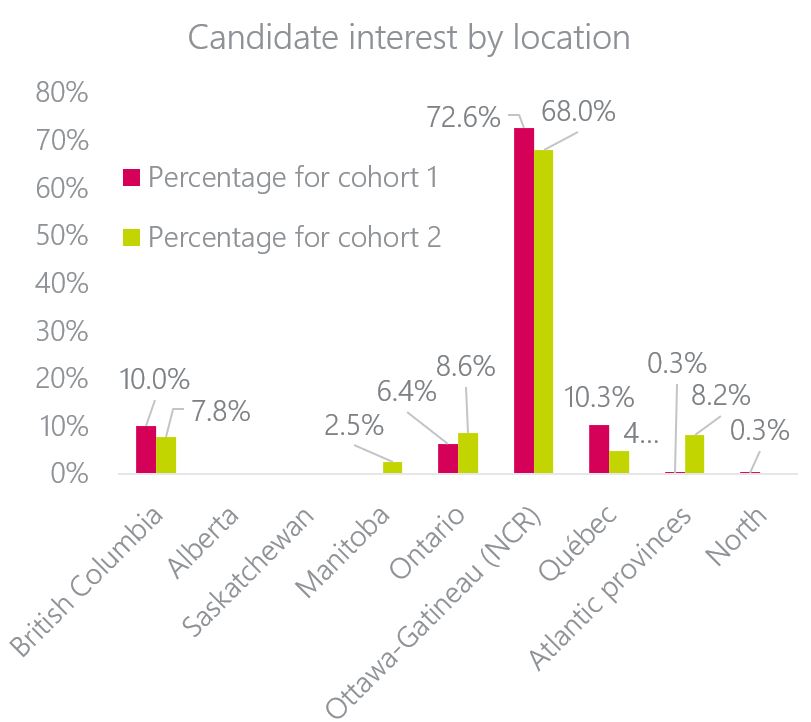Click the 72.6% data label
The image size is (811, 722).
[x=462, y=118]
